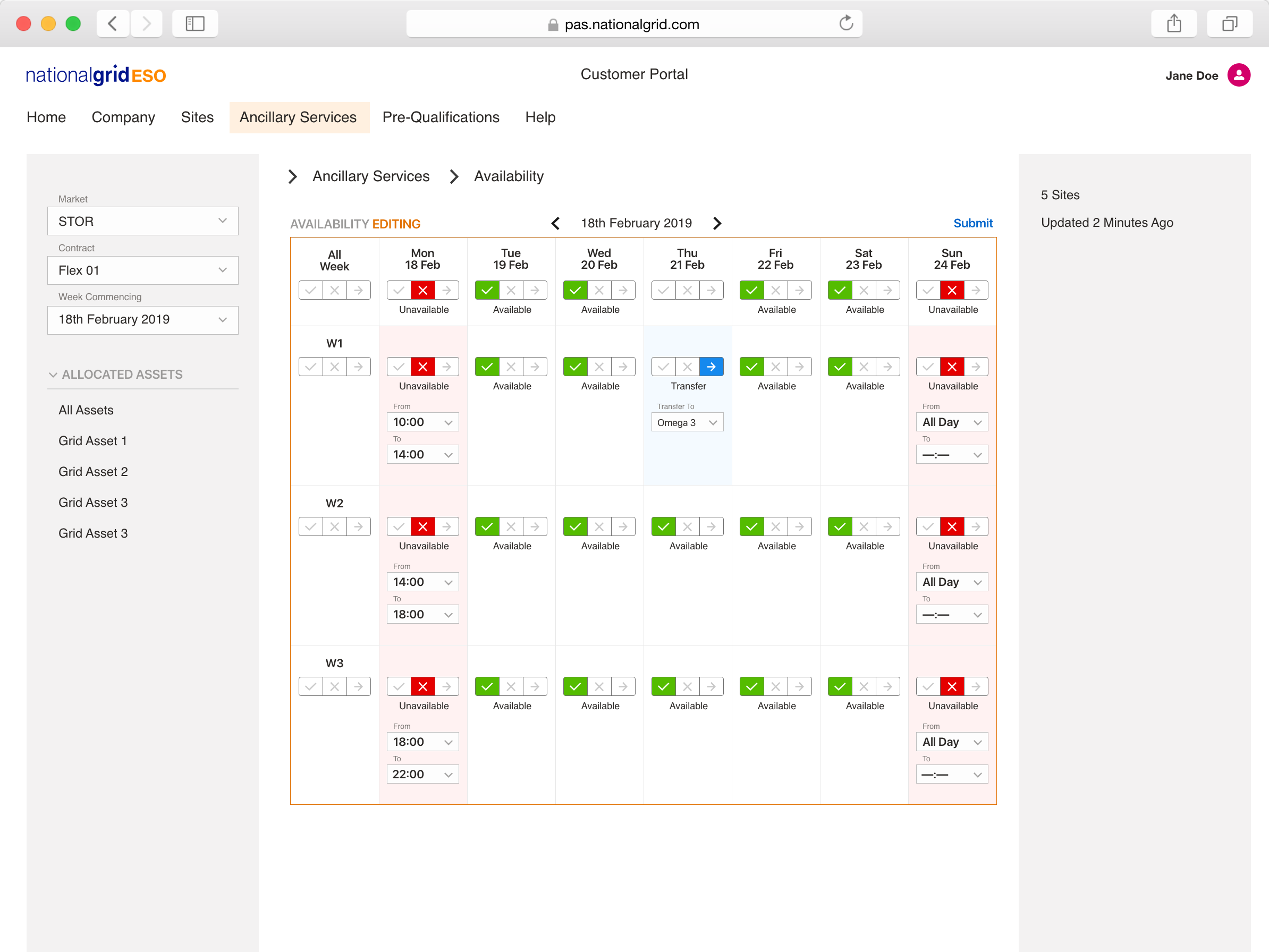Image resolution: width=1269 pixels, height=952 pixels.
Task: Go to previous week with left chevron
Action: pos(555,223)
